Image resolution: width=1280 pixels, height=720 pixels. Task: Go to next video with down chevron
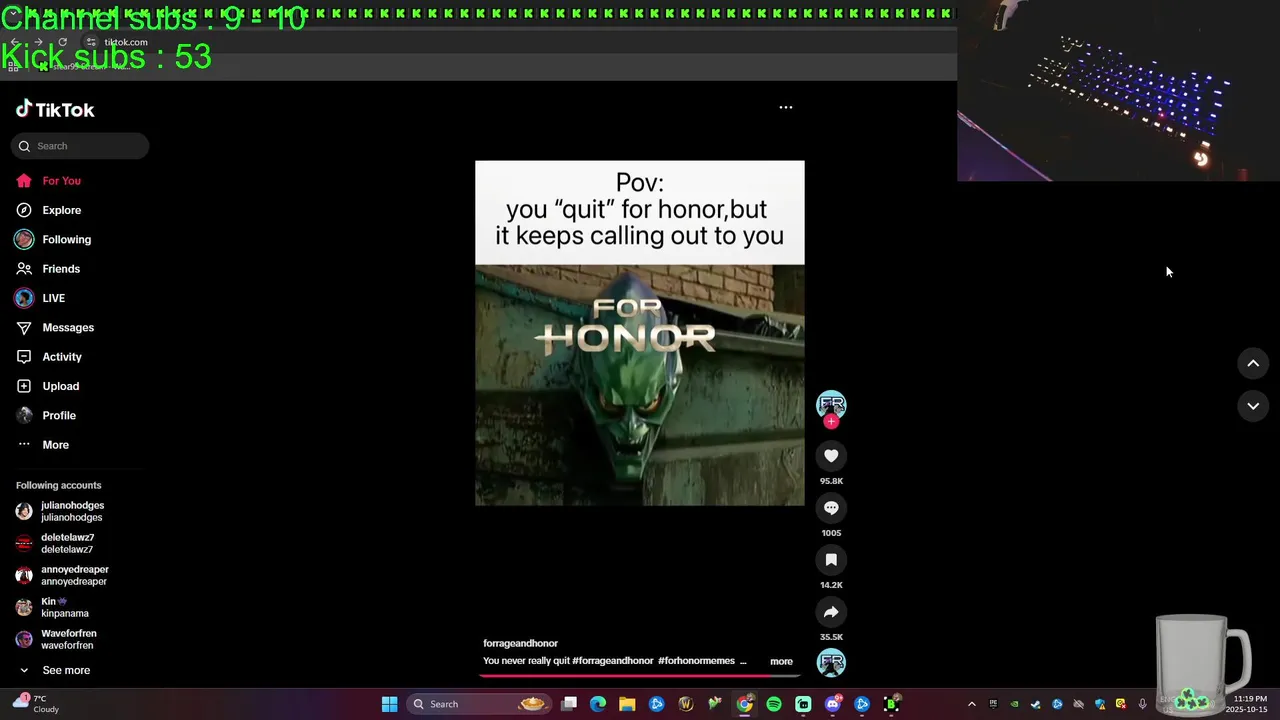coord(1253,406)
